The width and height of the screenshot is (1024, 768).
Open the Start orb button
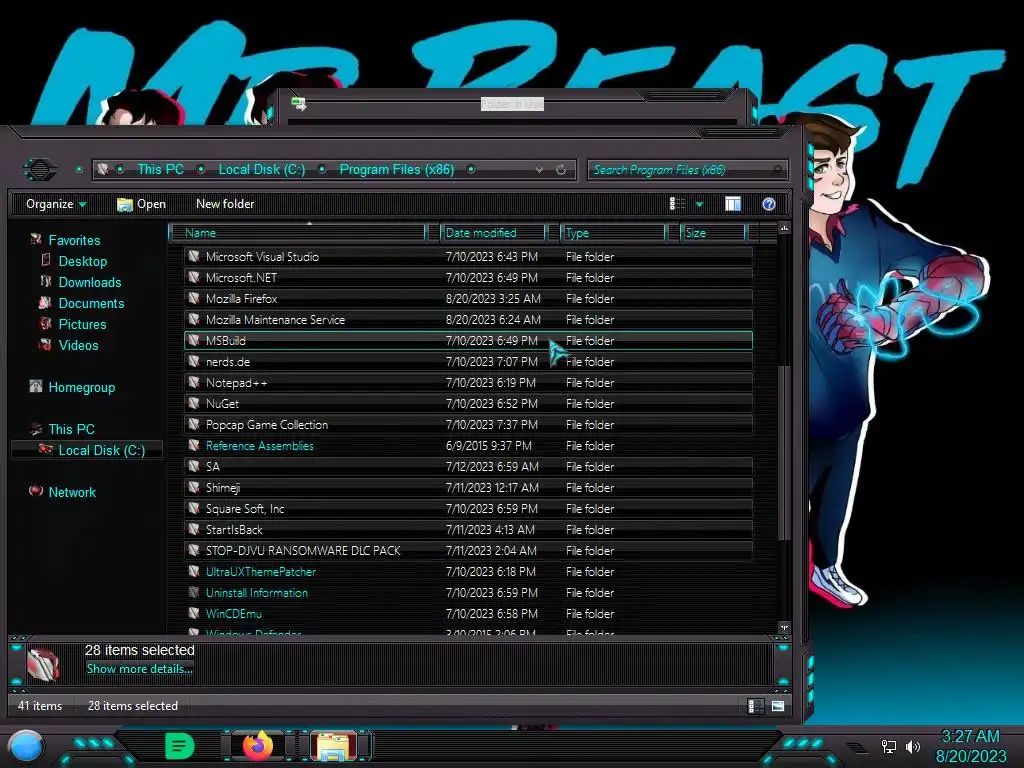26,746
